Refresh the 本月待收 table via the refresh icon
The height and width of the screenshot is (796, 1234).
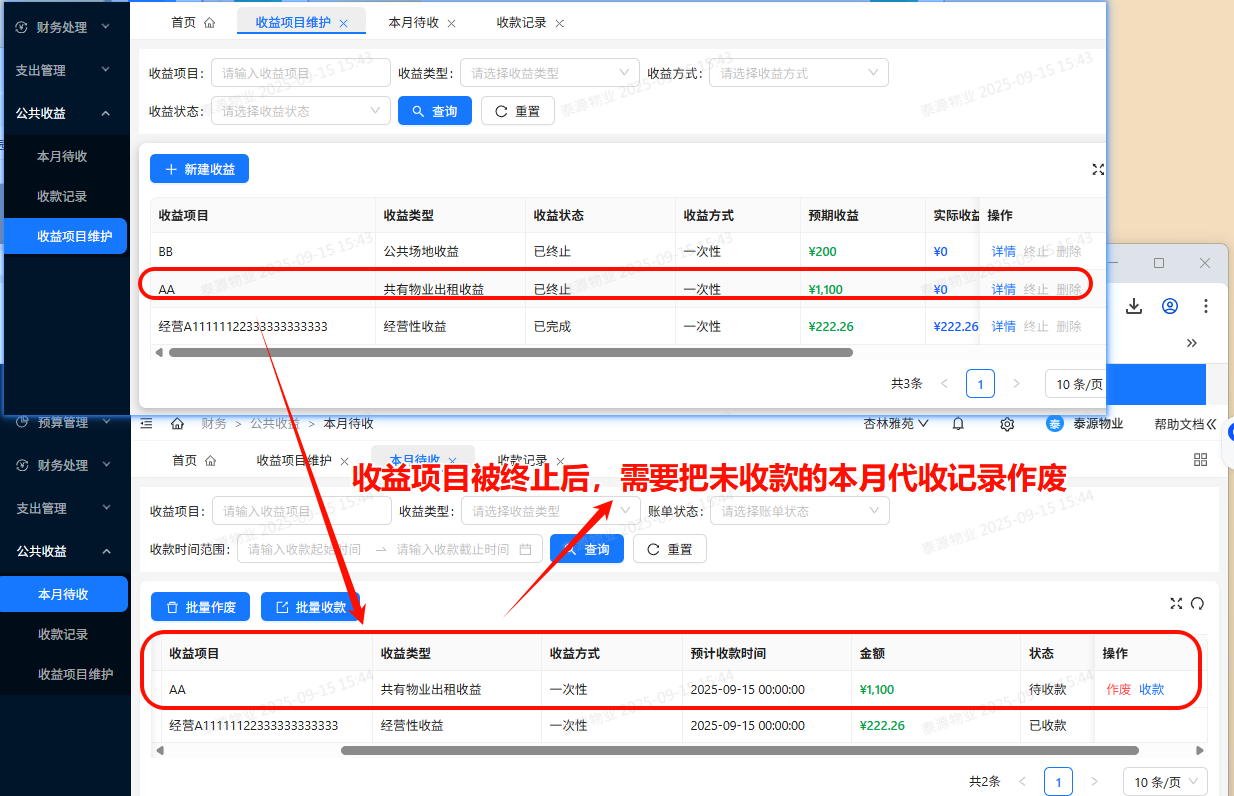tap(1197, 604)
